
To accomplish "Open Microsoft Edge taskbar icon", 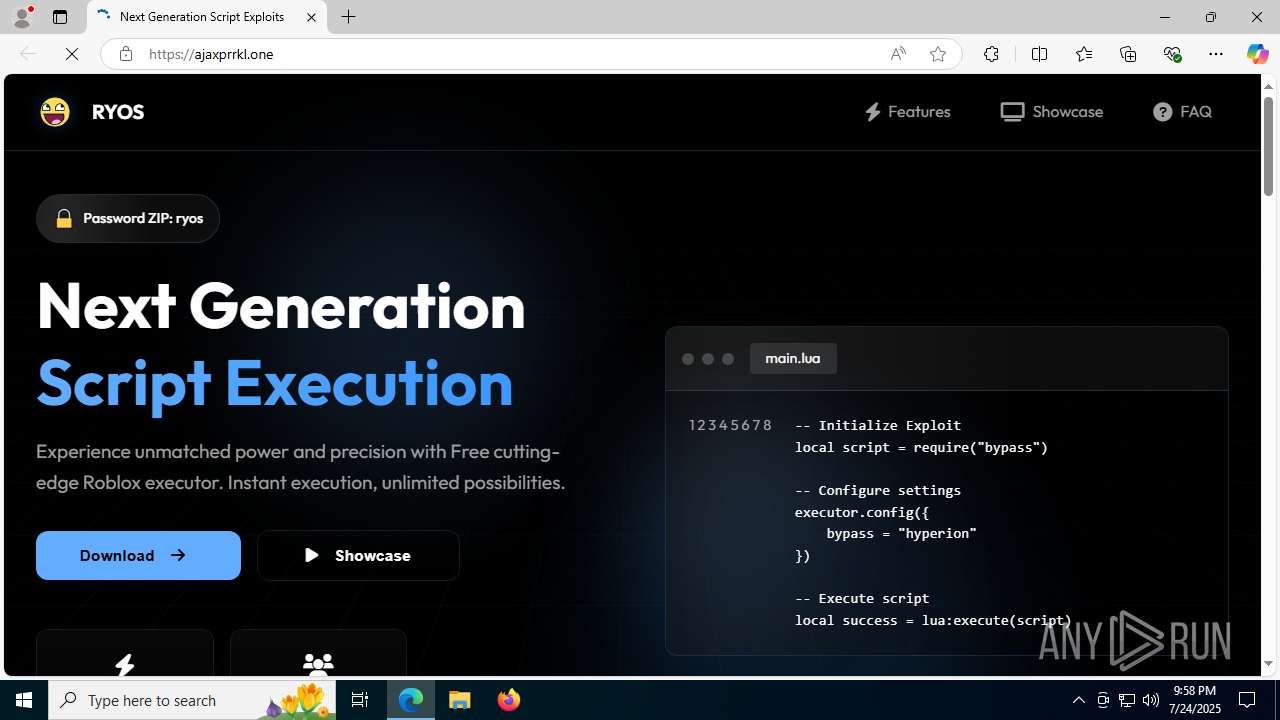I will [411, 700].
